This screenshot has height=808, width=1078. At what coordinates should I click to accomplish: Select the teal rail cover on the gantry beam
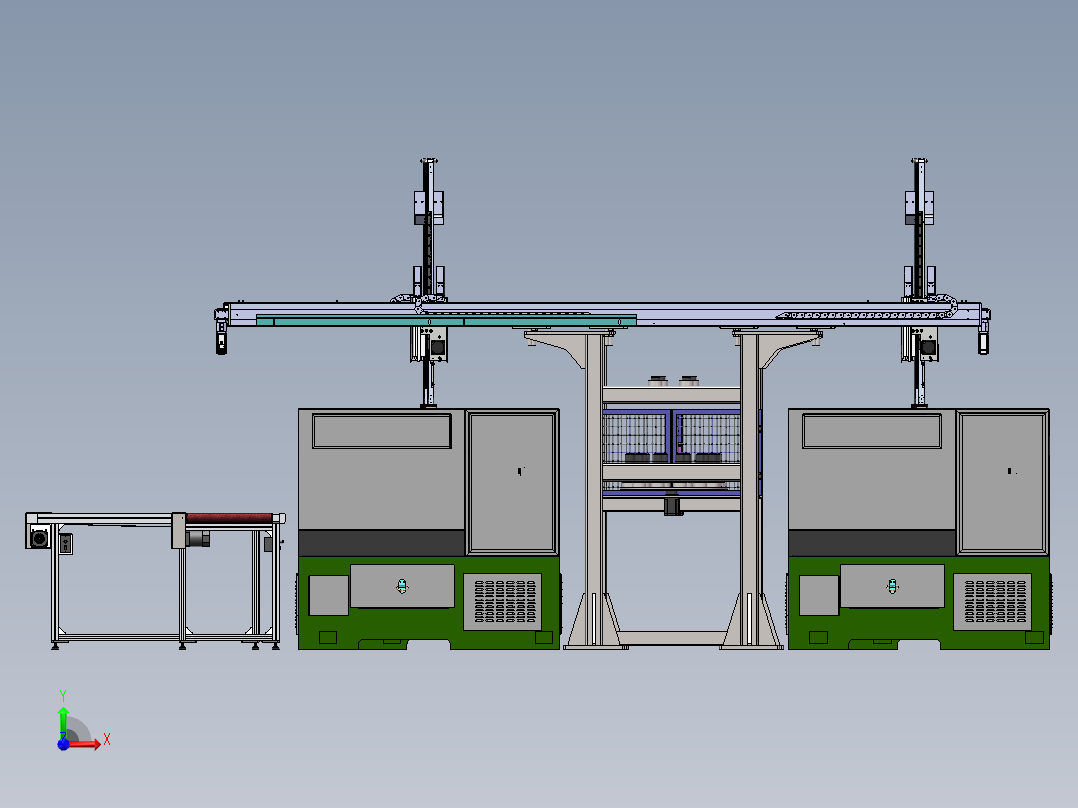click(x=446, y=320)
